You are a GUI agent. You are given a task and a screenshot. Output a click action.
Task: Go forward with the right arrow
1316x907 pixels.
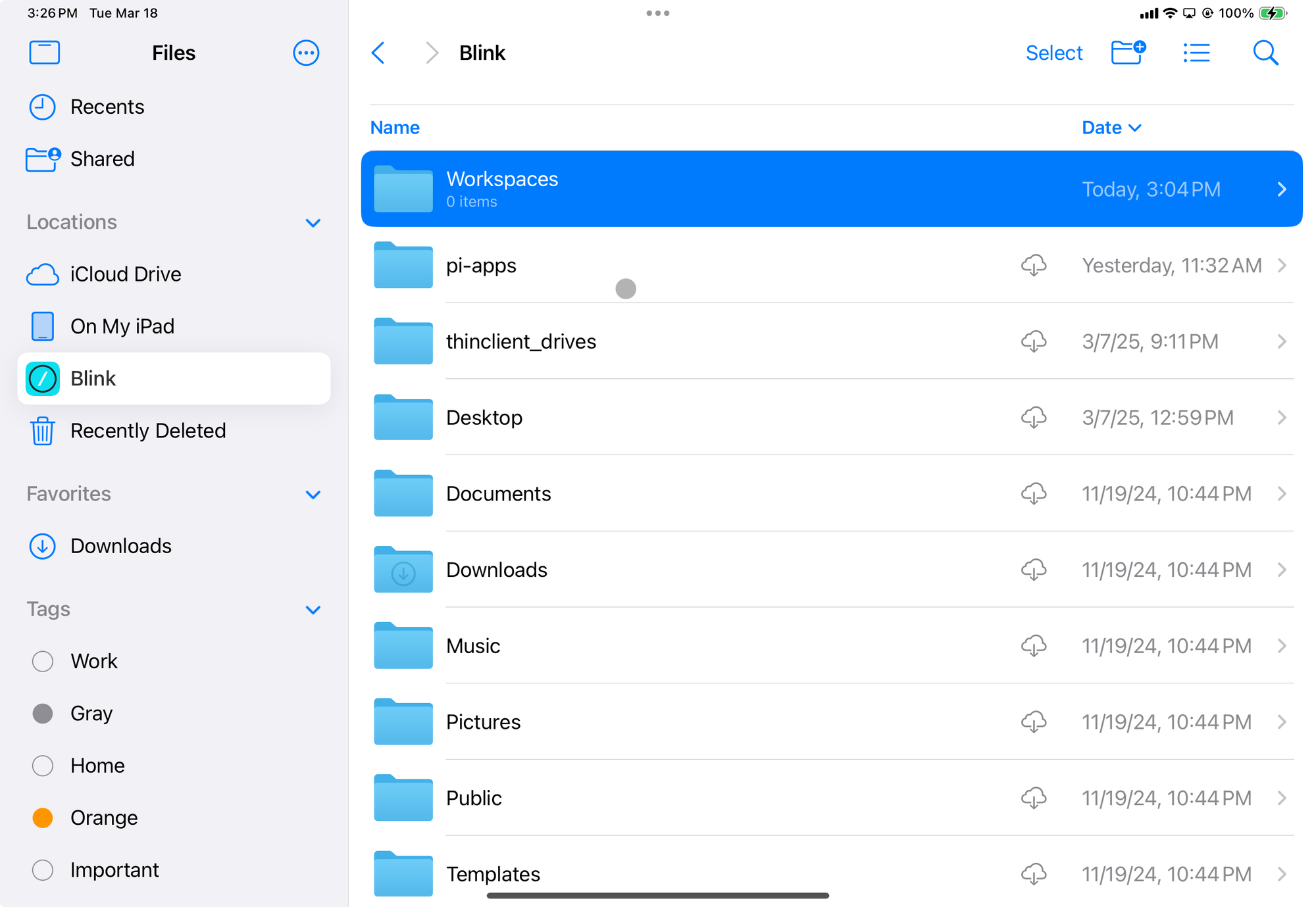click(432, 53)
